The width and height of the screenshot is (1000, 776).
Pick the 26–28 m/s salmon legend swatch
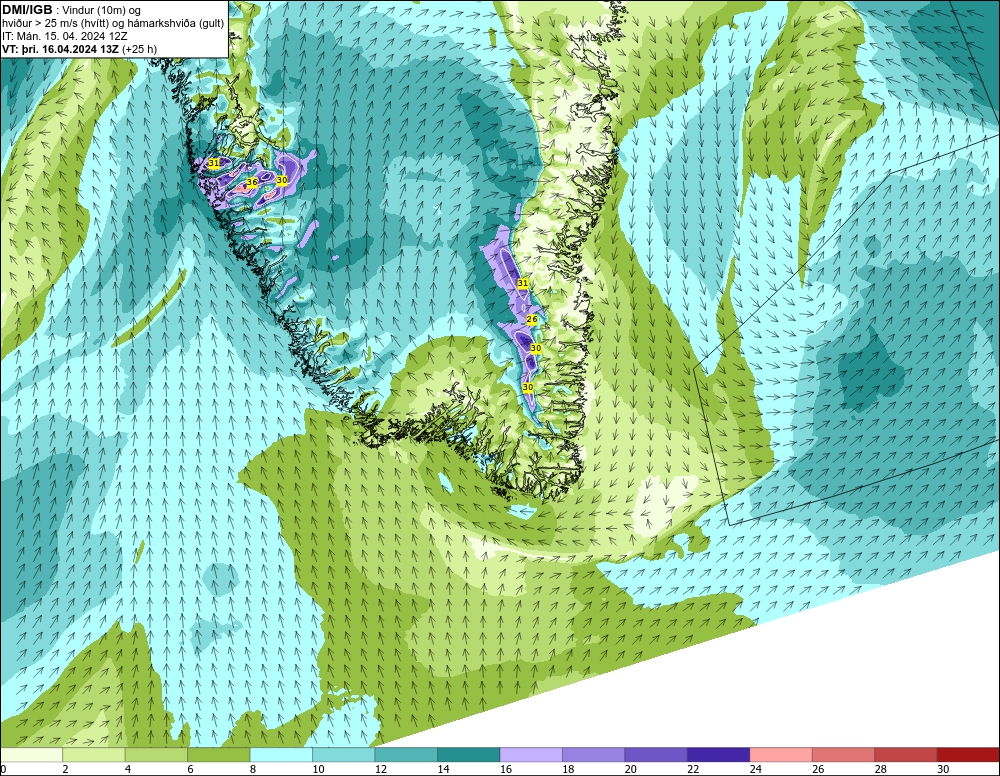point(844,755)
